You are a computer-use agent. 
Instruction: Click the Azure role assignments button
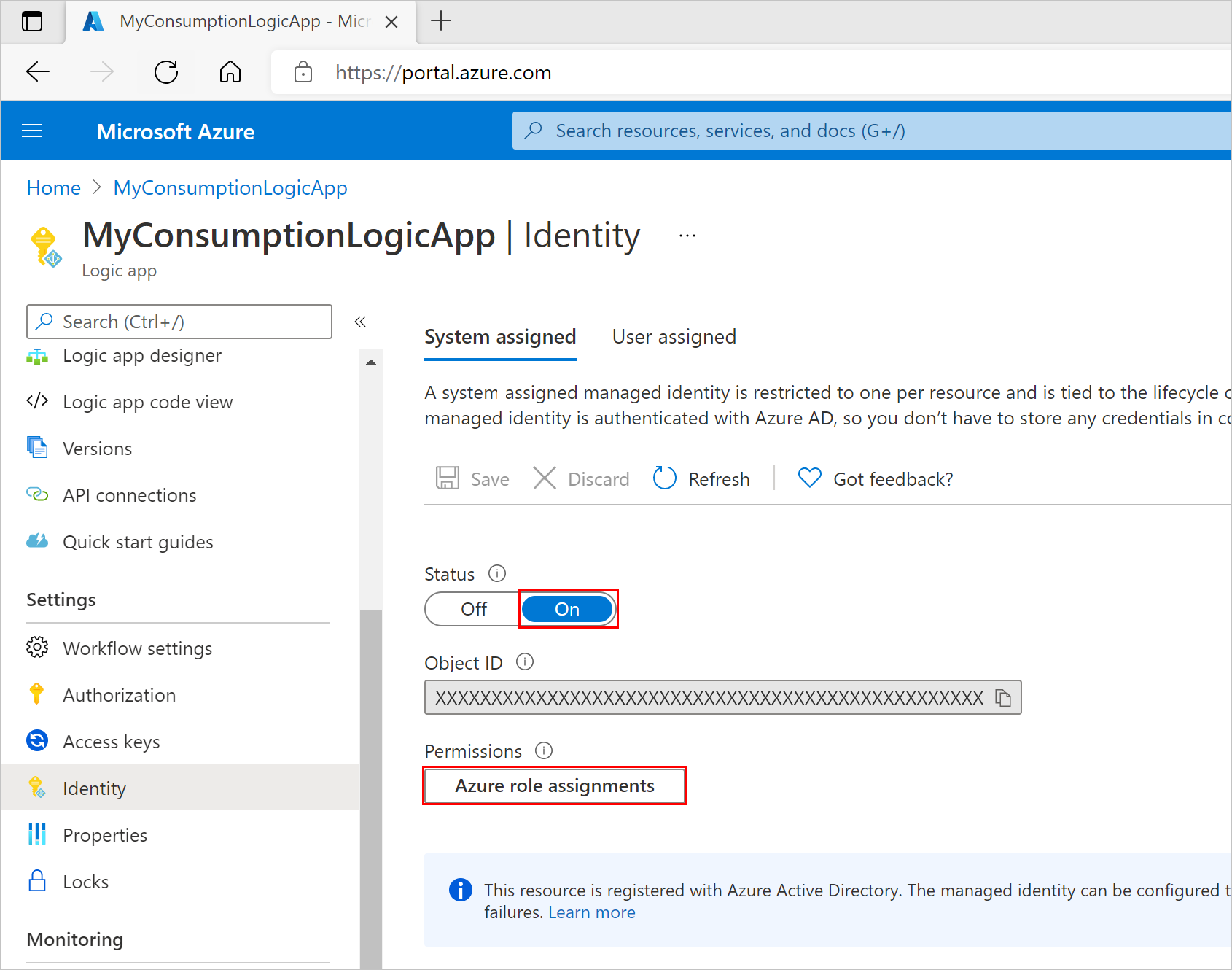[554, 785]
